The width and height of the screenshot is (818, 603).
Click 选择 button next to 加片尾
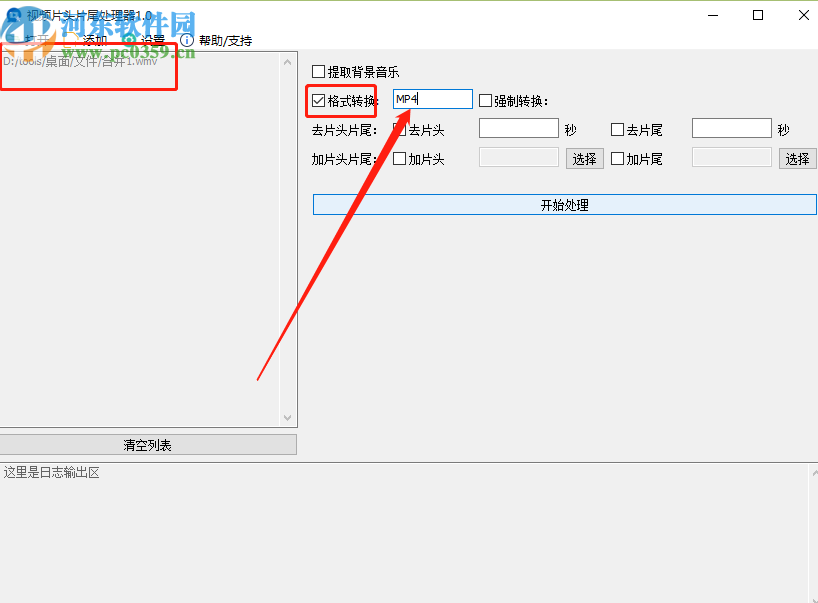(x=798, y=159)
